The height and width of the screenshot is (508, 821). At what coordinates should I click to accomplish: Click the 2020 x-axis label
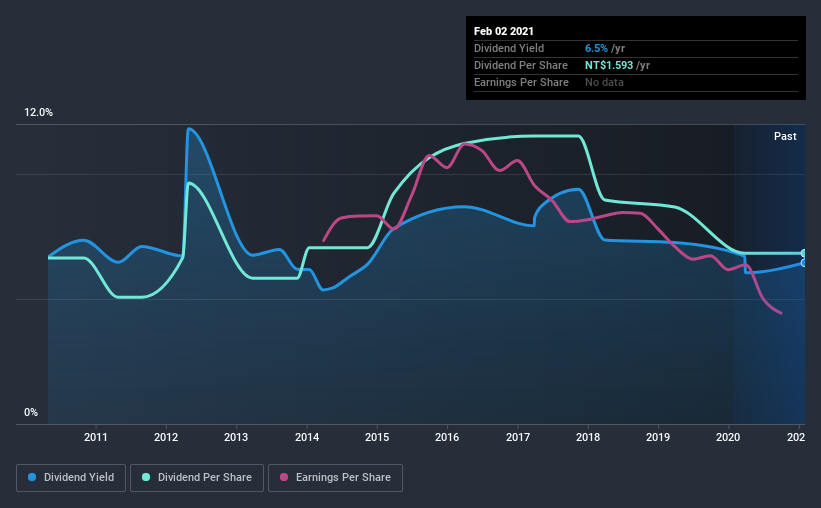[728, 437]
